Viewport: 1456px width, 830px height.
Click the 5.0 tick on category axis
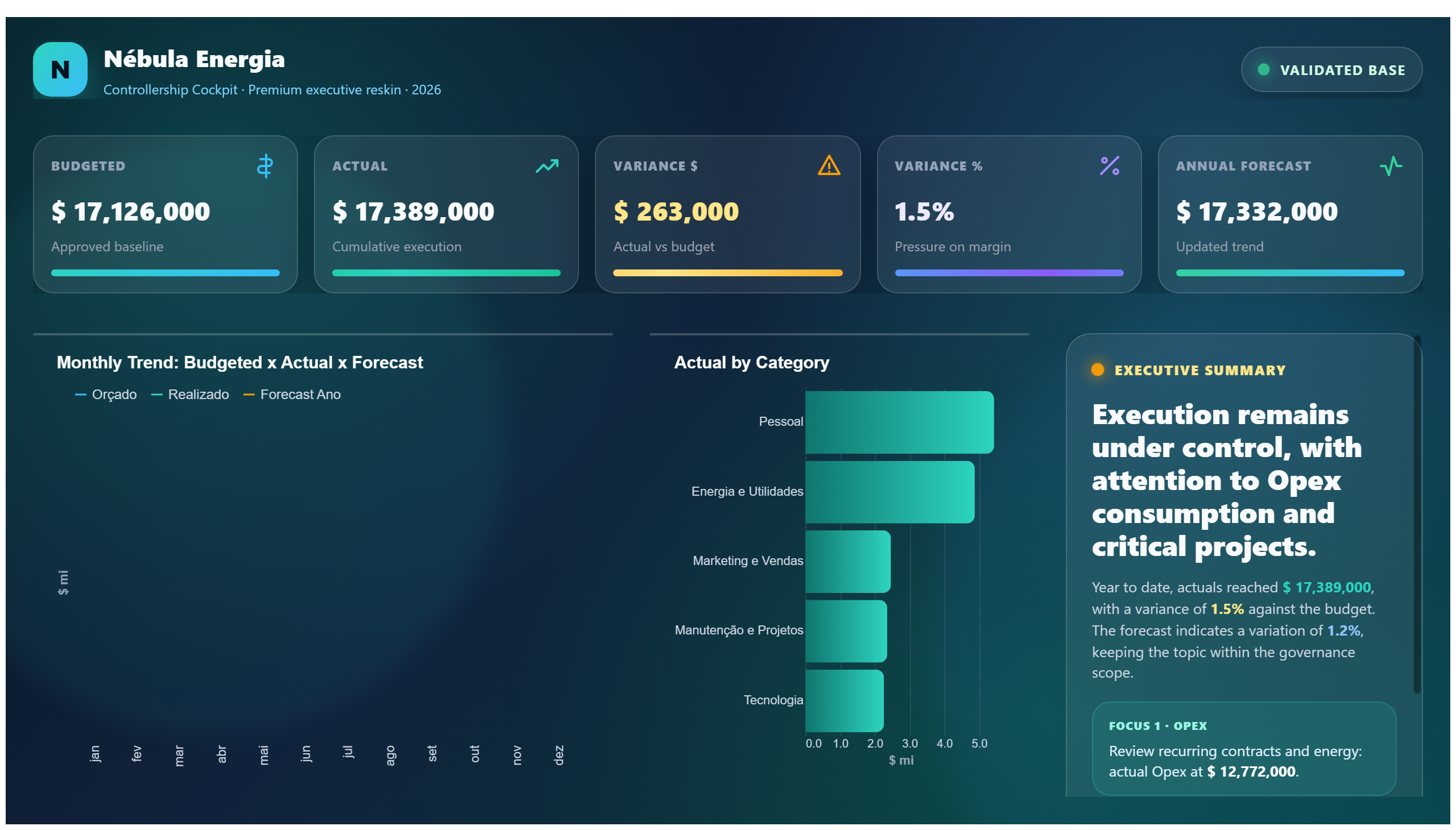point(979,744)
